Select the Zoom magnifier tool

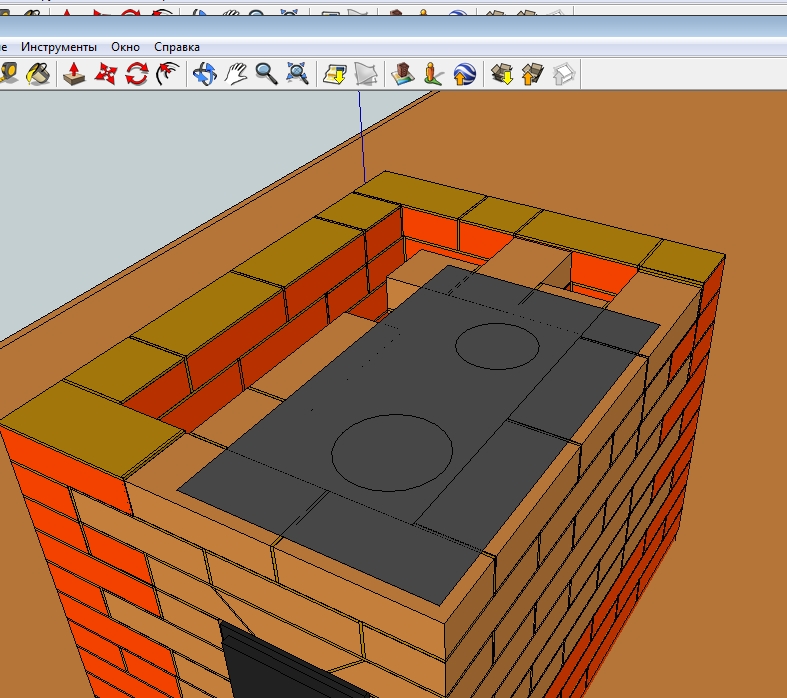tap(266, 73)
